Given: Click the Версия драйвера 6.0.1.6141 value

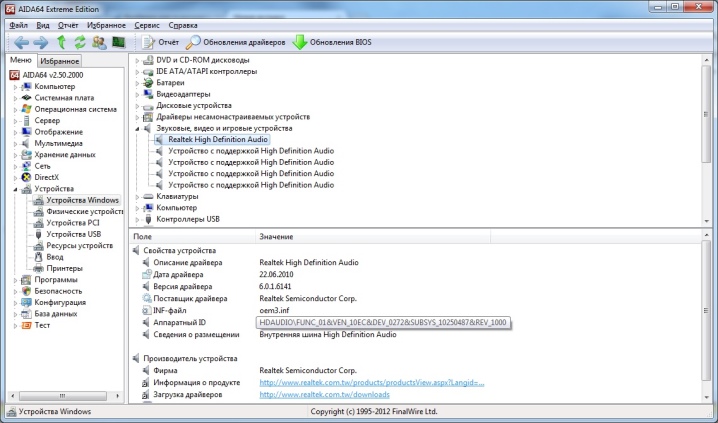Looking at the screenshot, I should pos(275,287).
